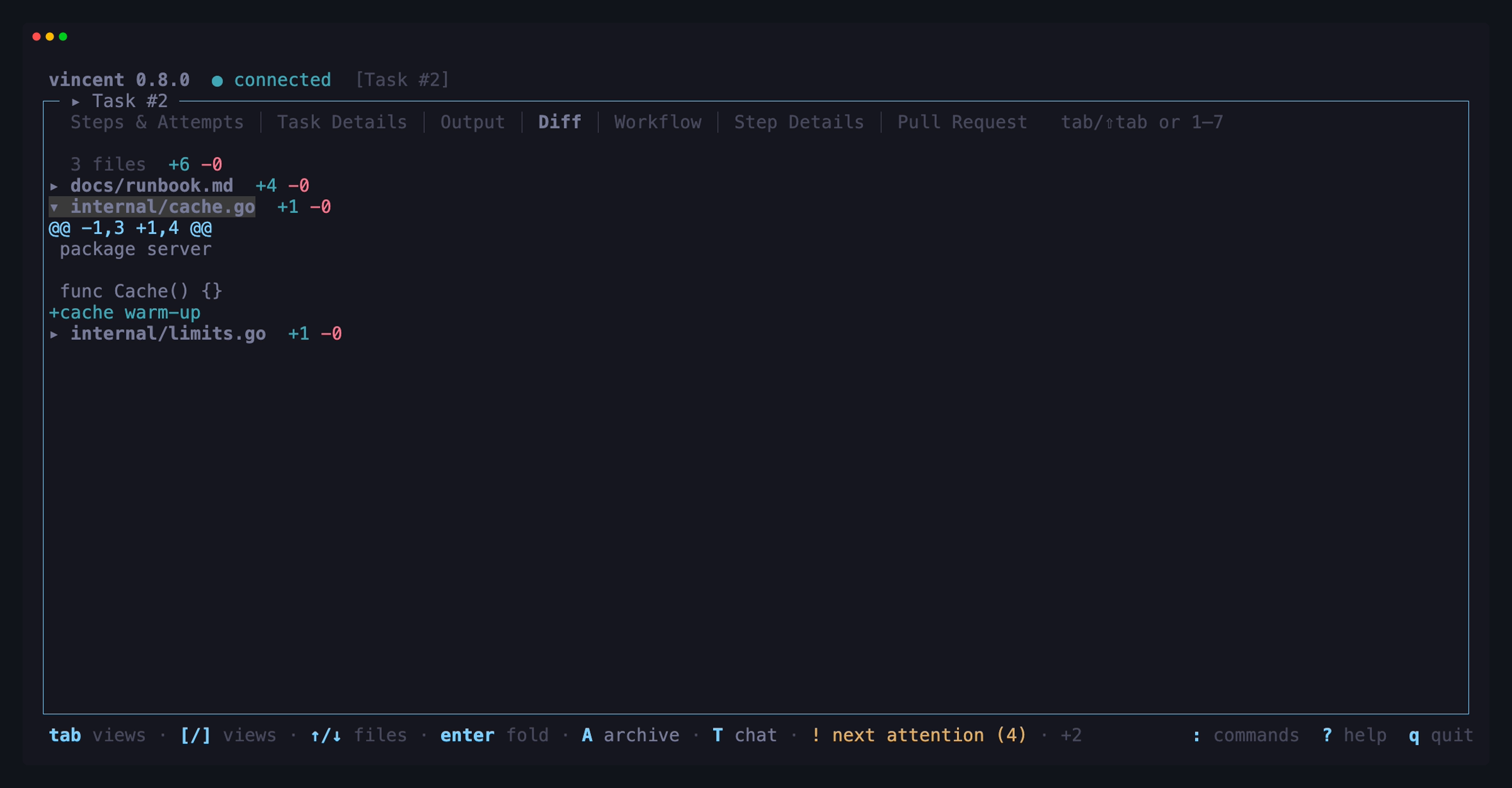Click the red close window button
Viewport: 1512px width, 788px height.
(x=37, y=37)
